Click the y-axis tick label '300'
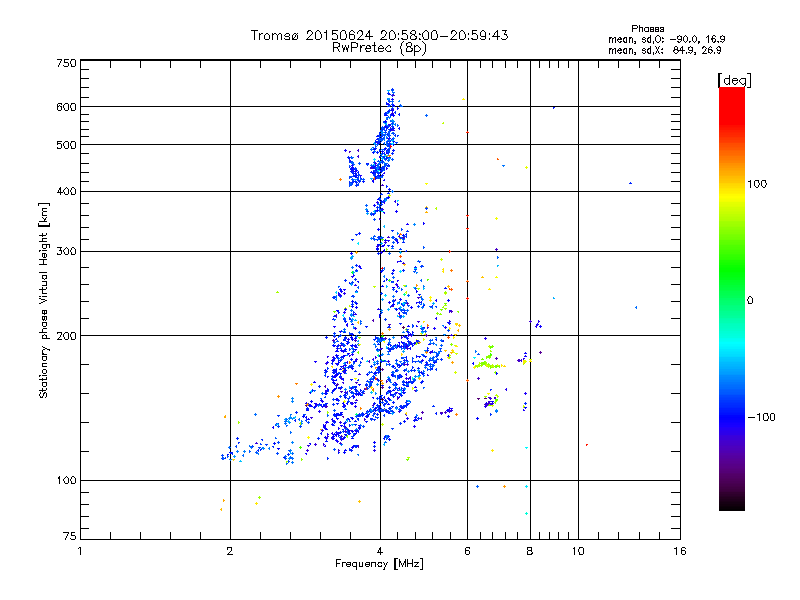Viewport: 800px width, 600px height. pyautogui.click(x=67, y=252)
